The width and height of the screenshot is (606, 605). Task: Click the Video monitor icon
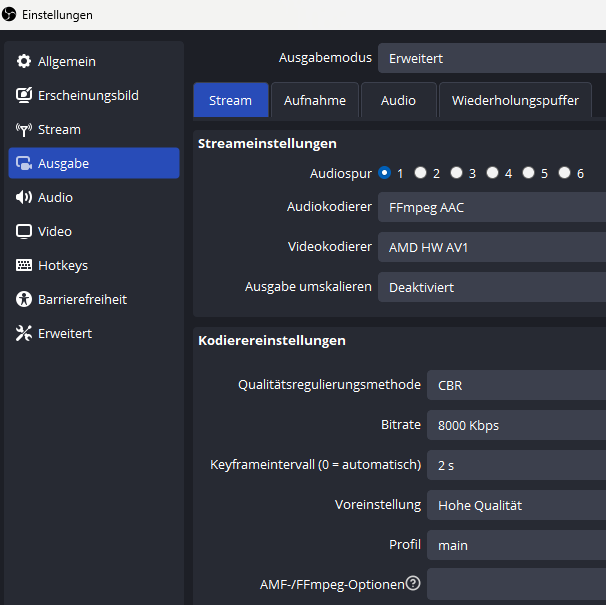24,231
